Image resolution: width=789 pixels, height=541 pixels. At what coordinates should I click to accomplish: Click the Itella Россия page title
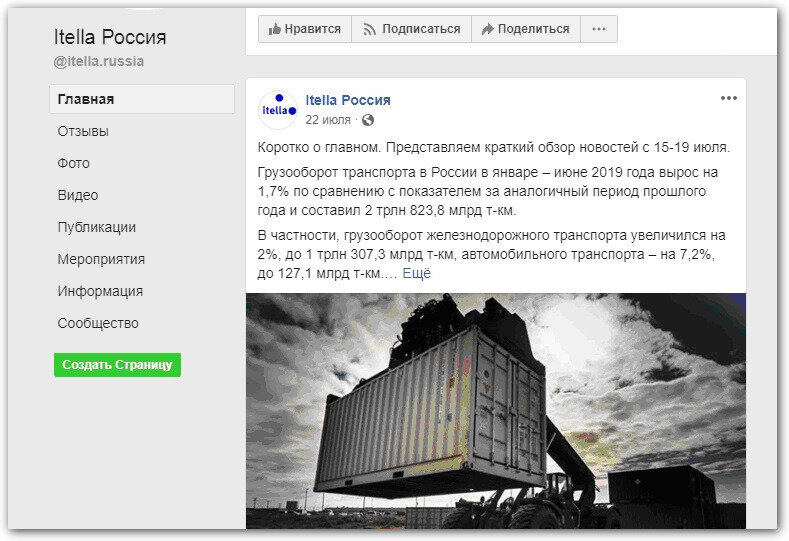pos(110,37)
